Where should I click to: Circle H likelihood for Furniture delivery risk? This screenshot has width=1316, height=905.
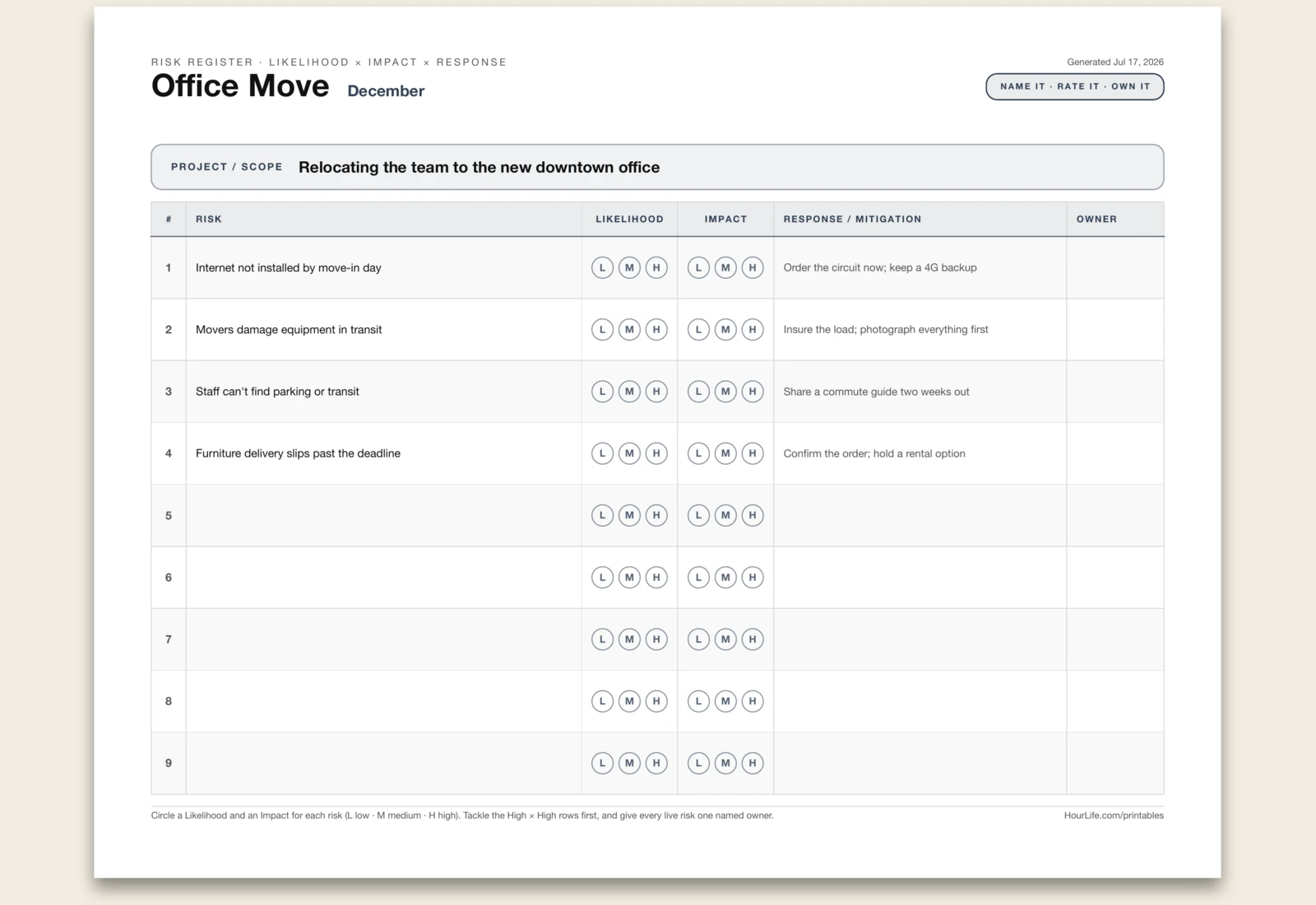click(x=656, y=453)
